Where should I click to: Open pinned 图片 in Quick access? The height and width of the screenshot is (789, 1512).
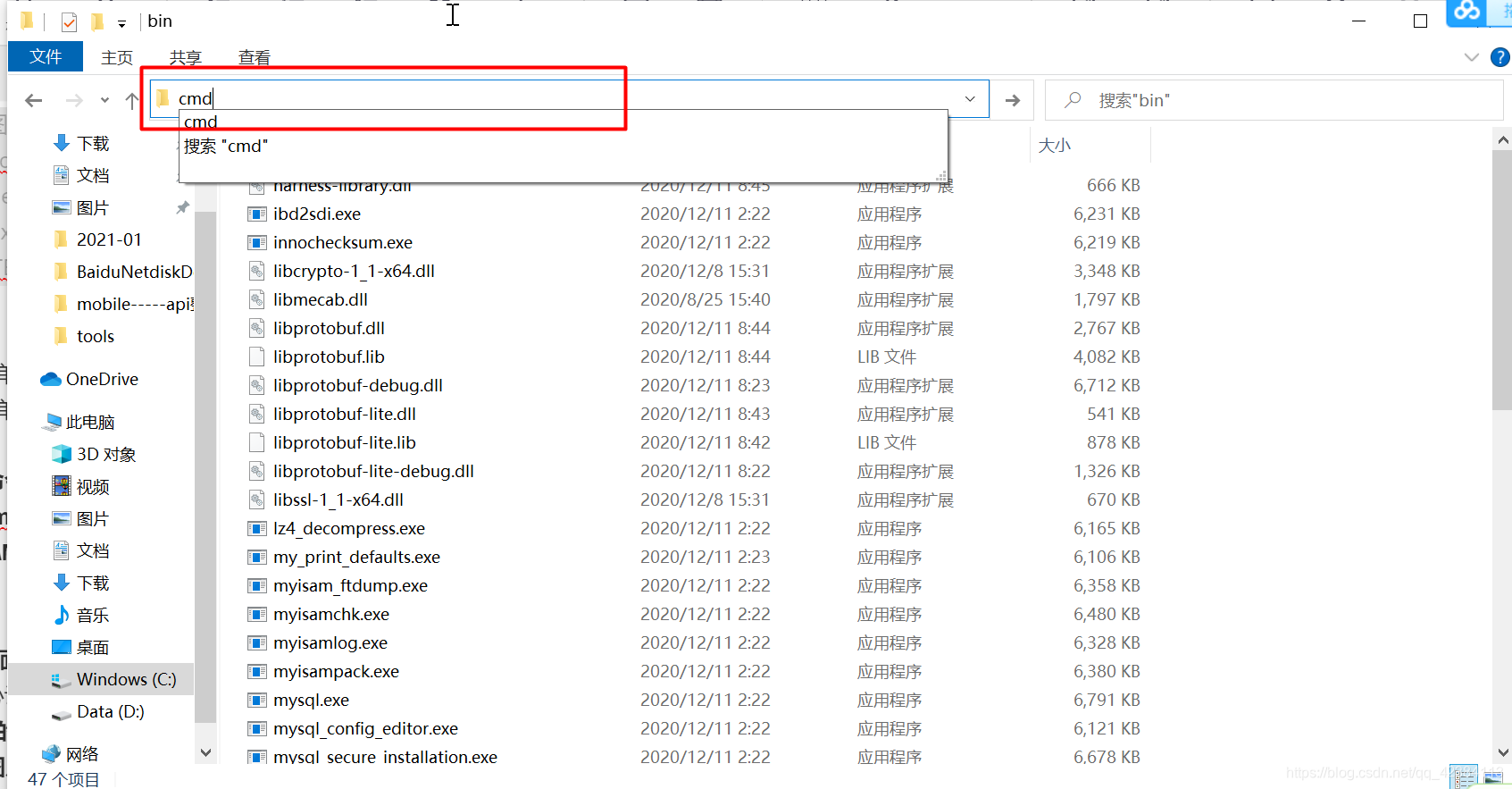pyautogui.click(x=93, y=207)
